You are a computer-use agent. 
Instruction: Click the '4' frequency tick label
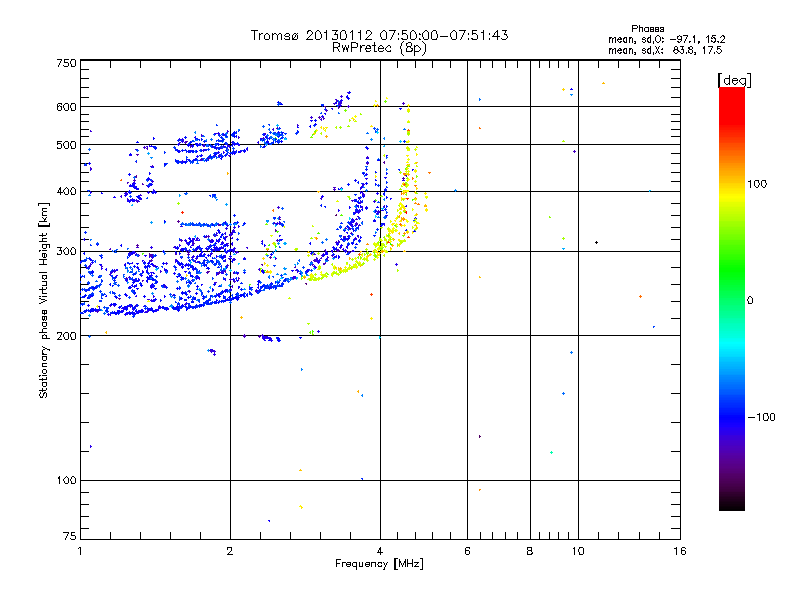pos(380,551)
